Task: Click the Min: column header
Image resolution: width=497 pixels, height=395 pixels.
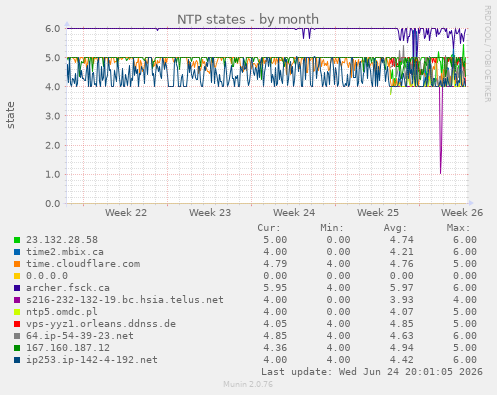Action: (332, 228)
